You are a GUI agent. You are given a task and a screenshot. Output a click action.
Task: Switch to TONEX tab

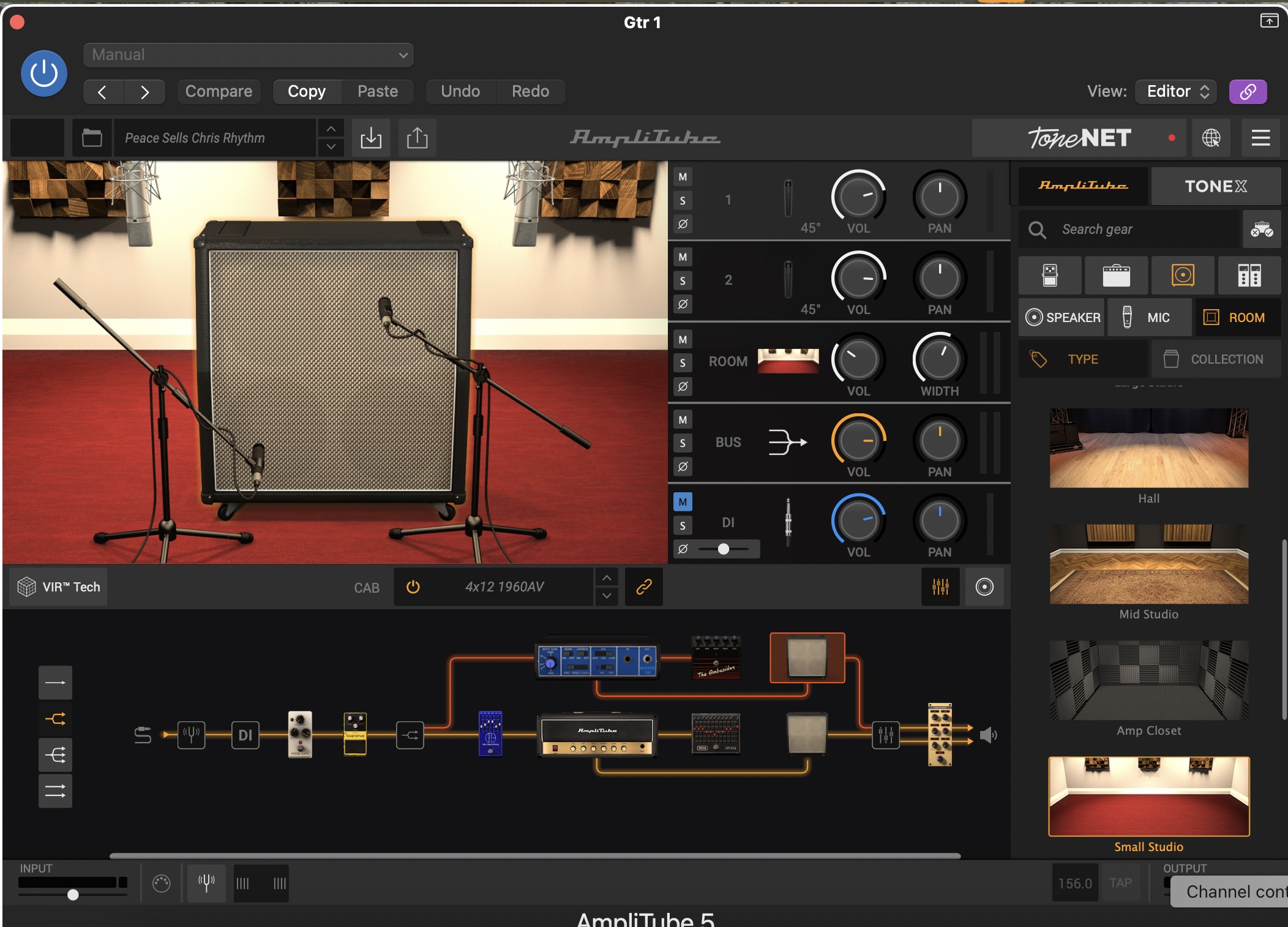click(x=1216, y=186)
